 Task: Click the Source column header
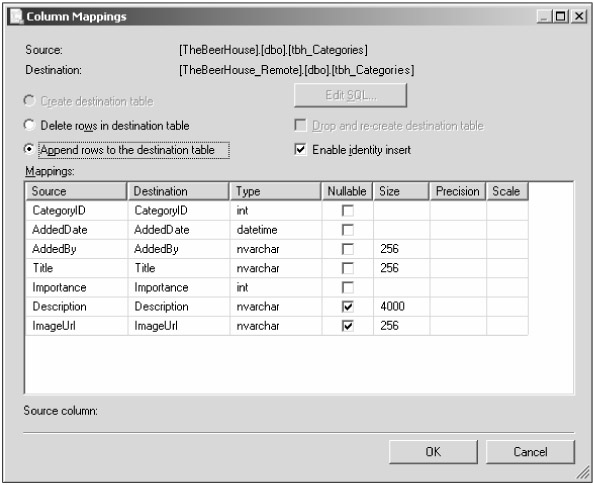pyautogui.click(x=76, y=191)
